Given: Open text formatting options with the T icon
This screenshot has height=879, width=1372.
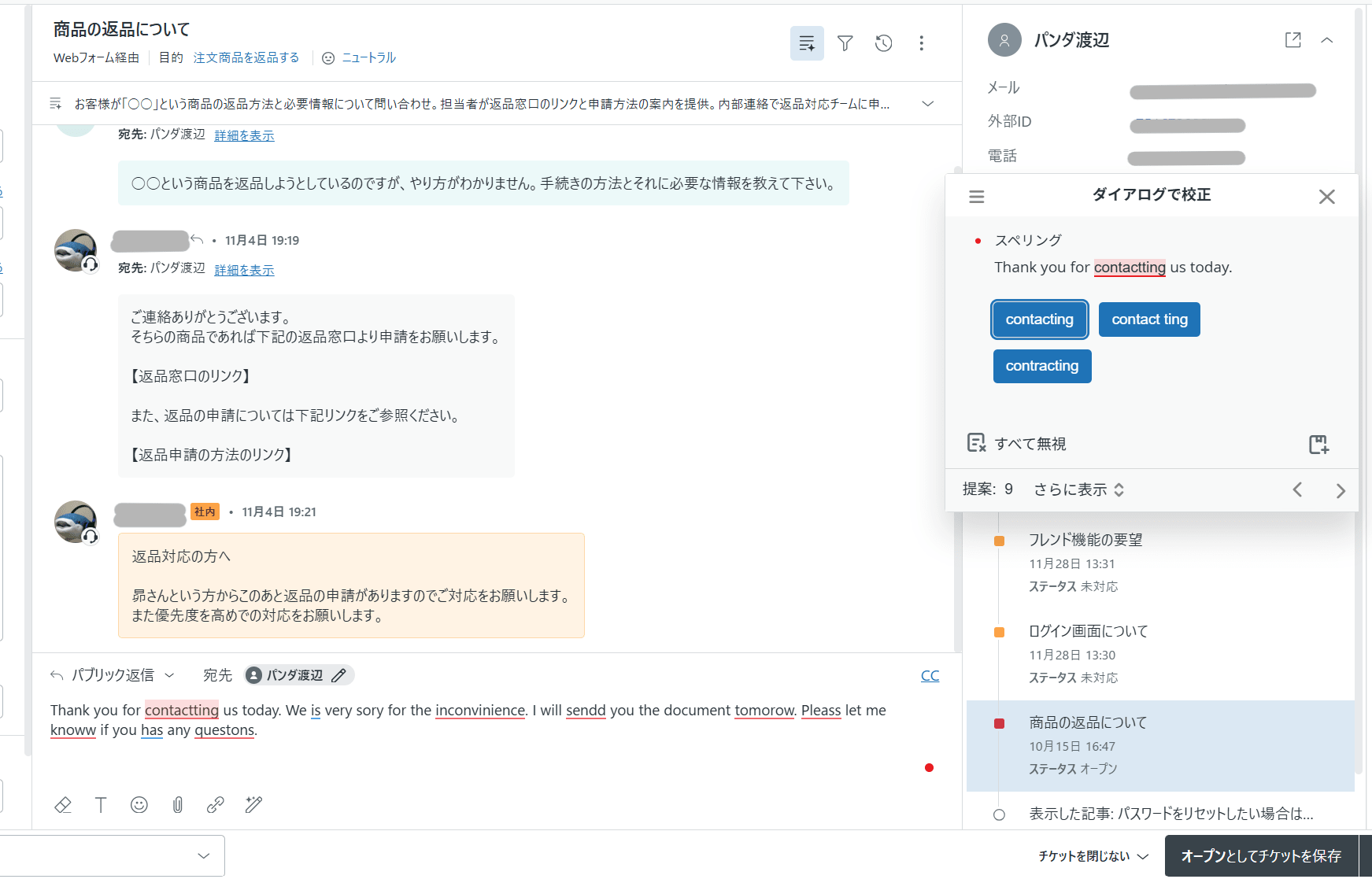Looking at the screenshot, I should pos(101,804).
